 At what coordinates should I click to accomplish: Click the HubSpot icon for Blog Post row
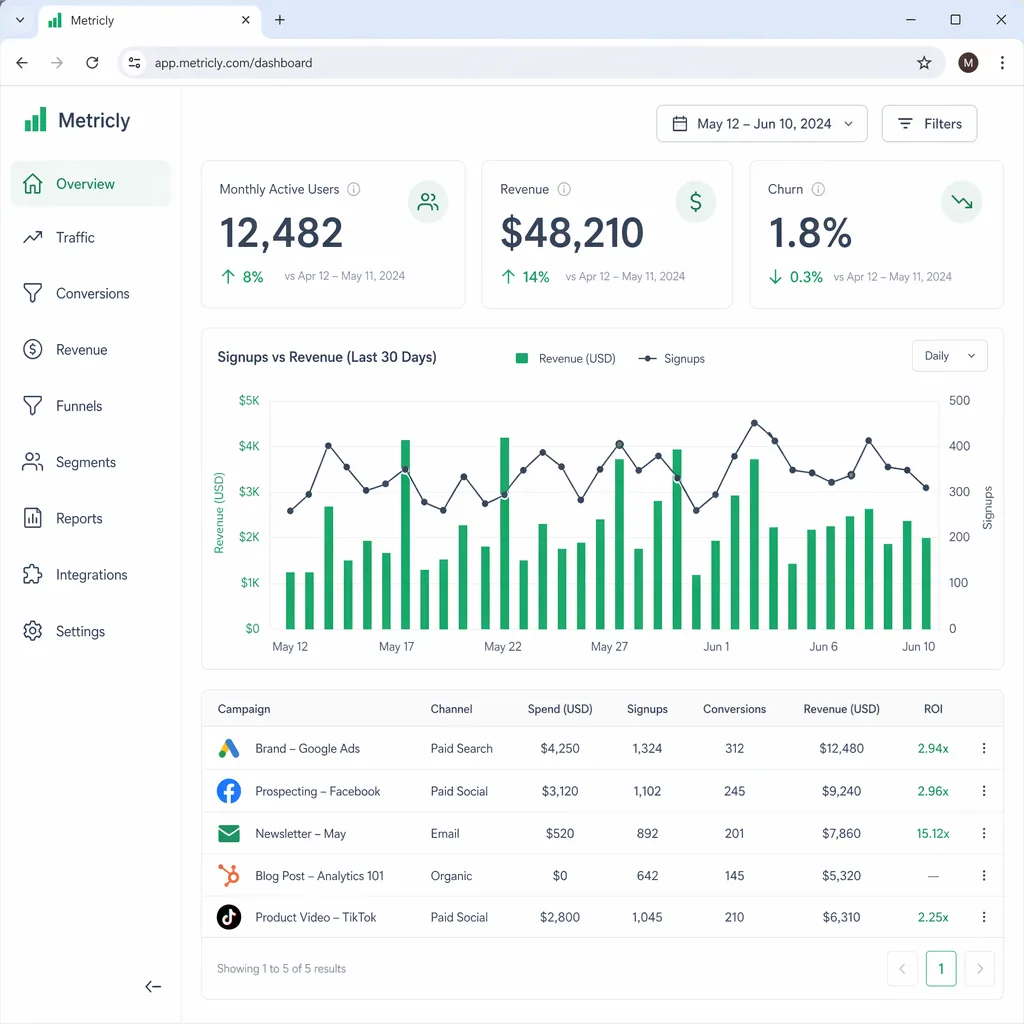tap(229, 874)
